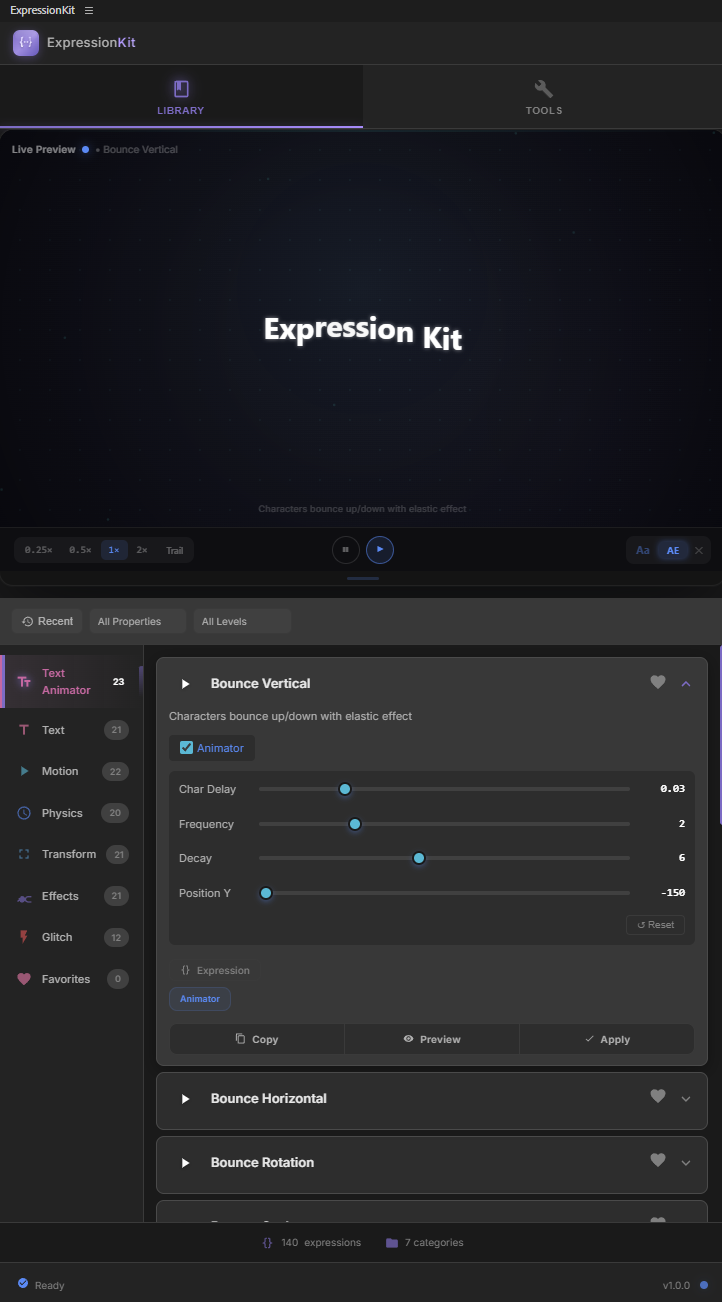Click the Ready status checkmark
This screenshot has height=1302, width=722.
click(x=23, y=1283)
